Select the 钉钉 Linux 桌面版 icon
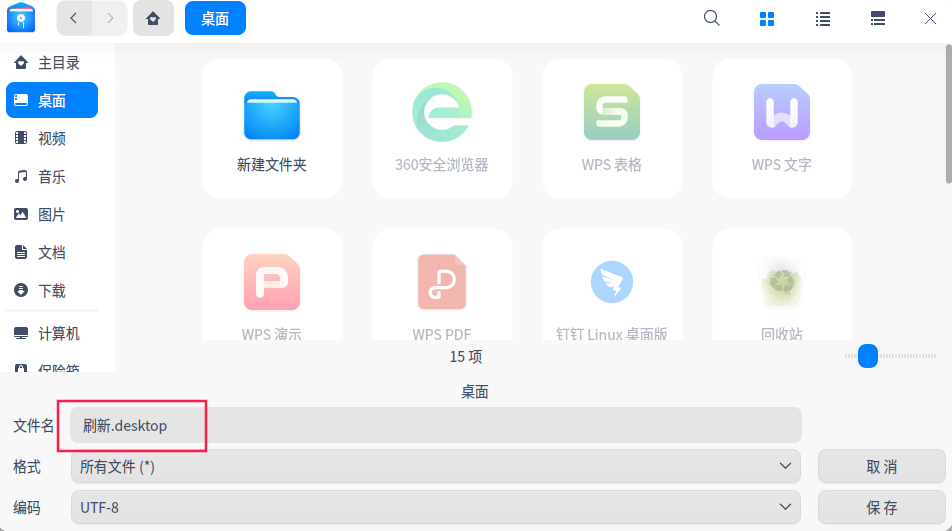 [612, 282]
